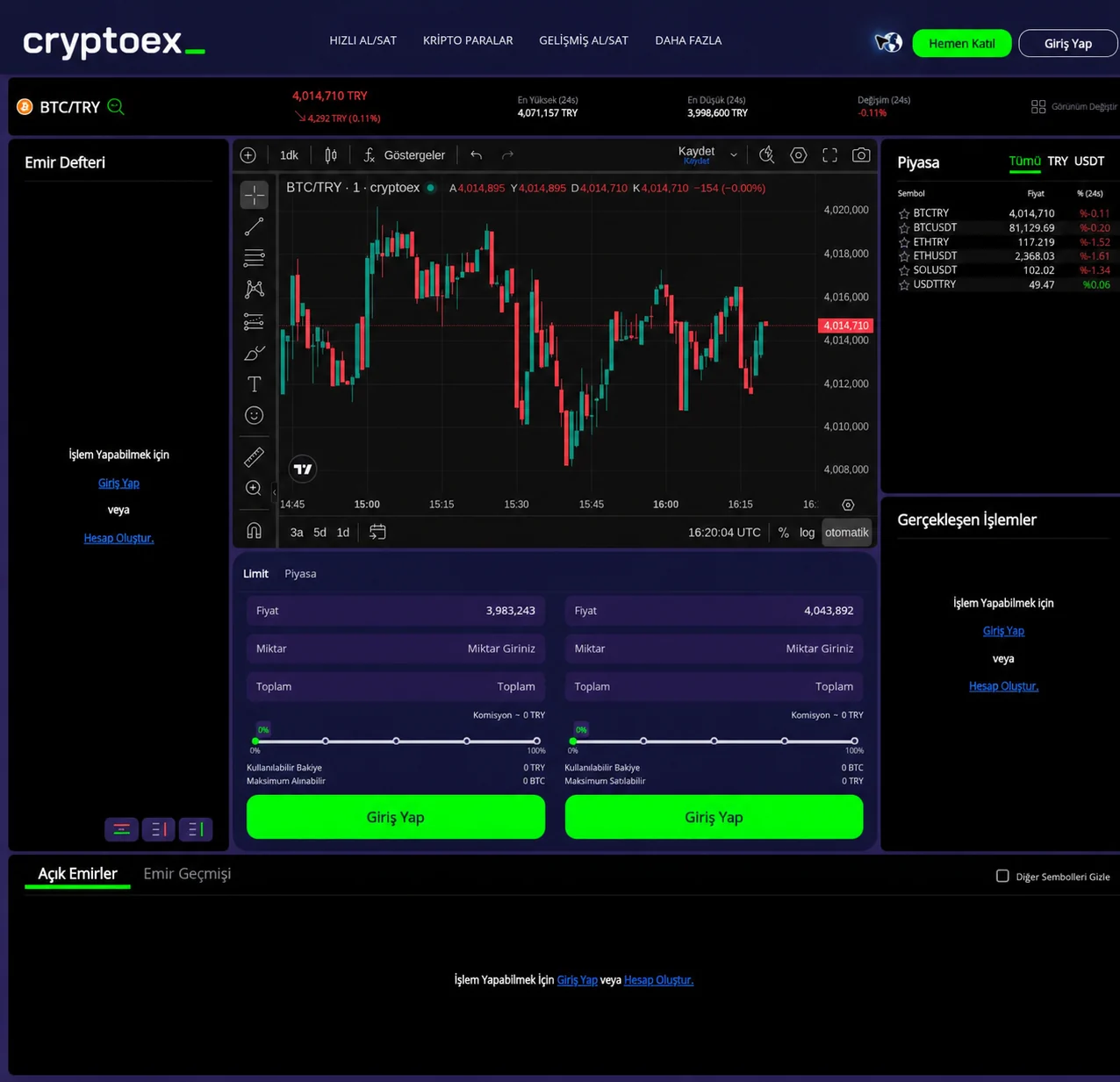Click Giriş Yap under the buy form
Screen dimensions: 1120x1082
pos(396,817)
